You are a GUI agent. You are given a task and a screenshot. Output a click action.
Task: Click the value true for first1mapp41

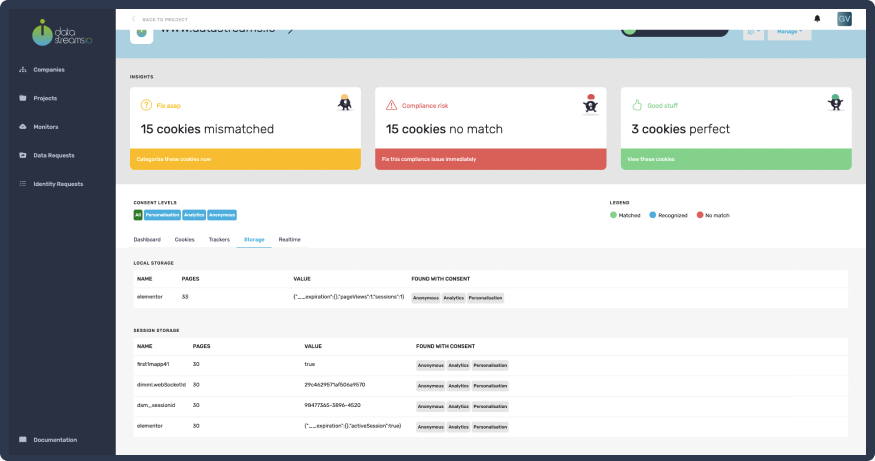pos(310,364)
